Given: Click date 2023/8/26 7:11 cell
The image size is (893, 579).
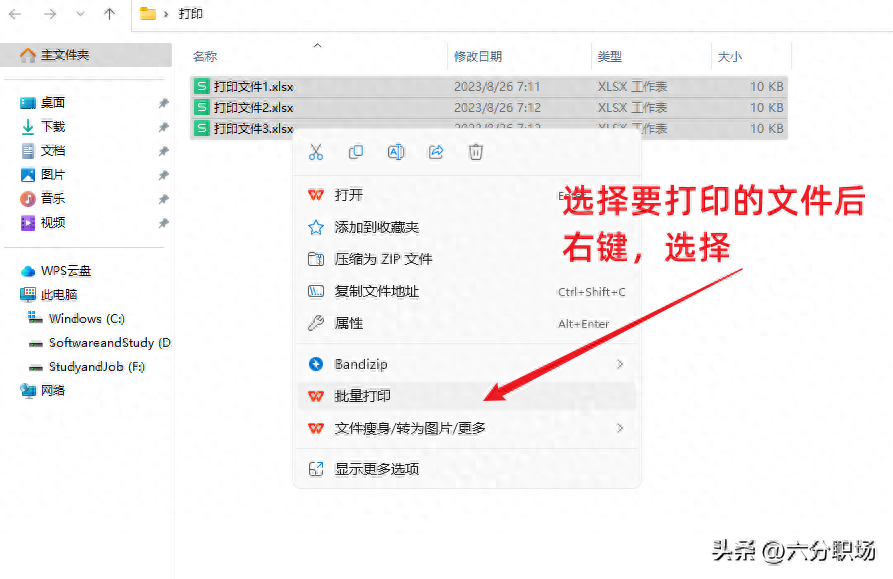Looking at the screenshot, I should (x=497, y=87).
